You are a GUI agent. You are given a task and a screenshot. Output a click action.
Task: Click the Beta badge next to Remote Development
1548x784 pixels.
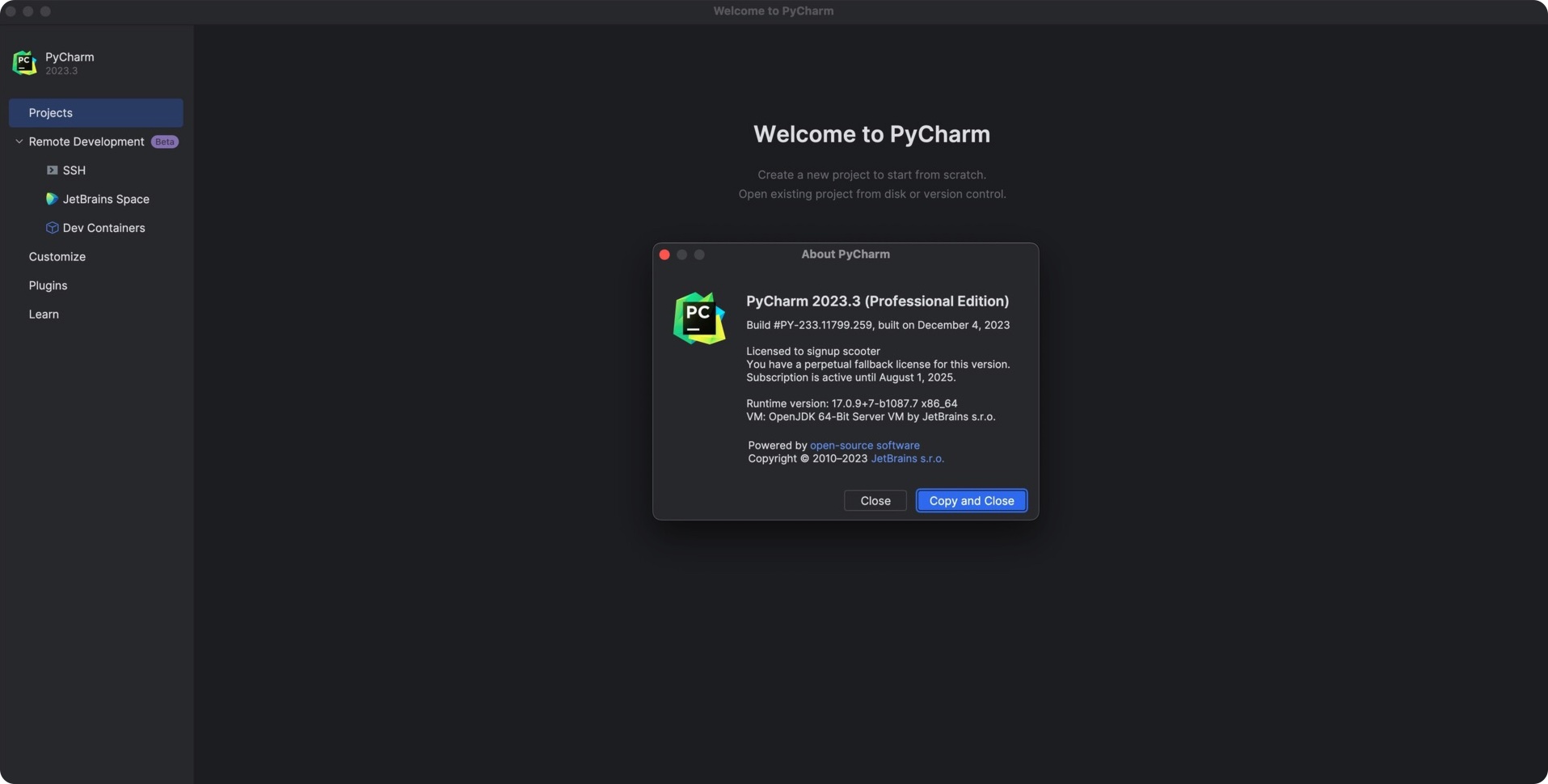(165, 141)
